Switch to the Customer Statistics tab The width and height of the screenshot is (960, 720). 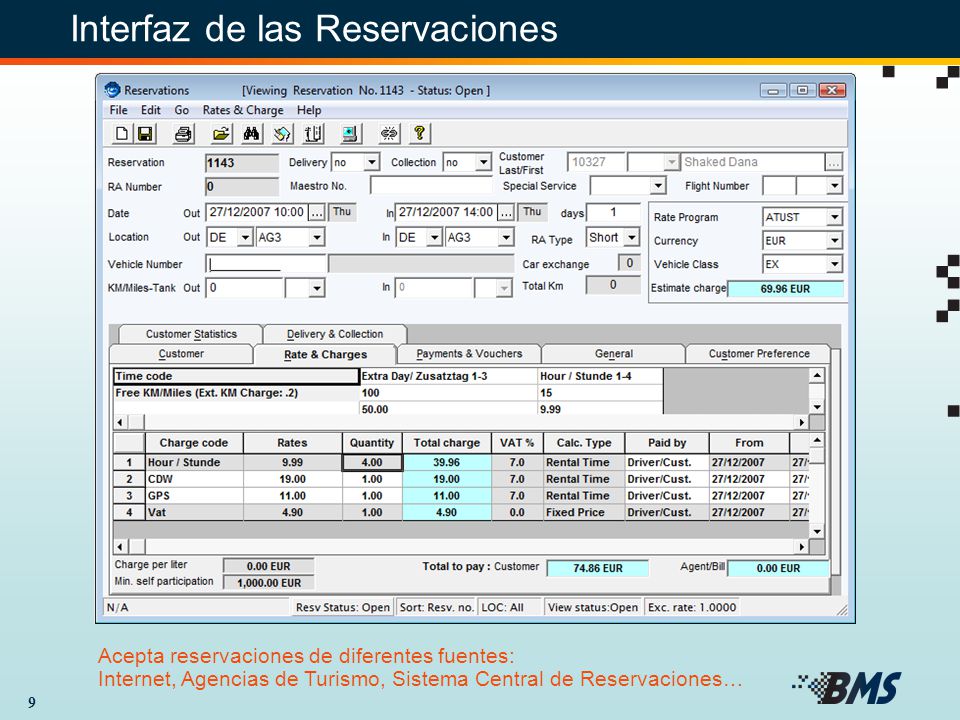191,334
